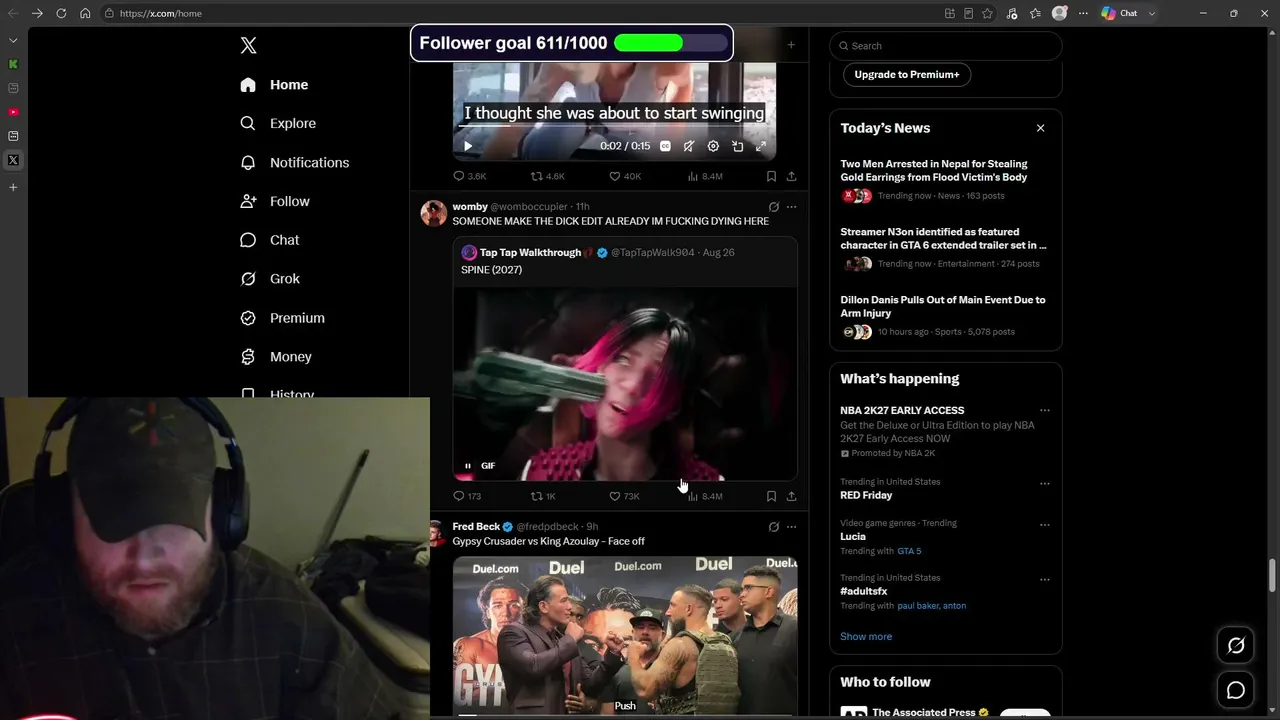Click Show more under What's happening
1280x720 pixels.
(x=866, y=636)
